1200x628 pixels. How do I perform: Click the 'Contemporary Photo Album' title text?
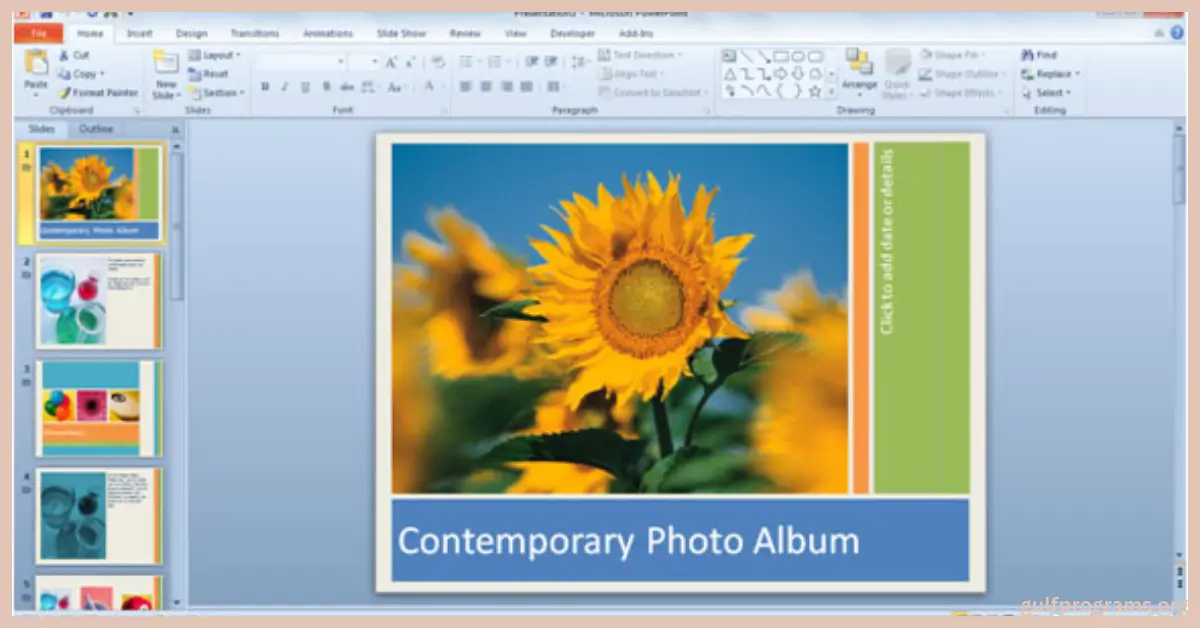coord(628,541)
